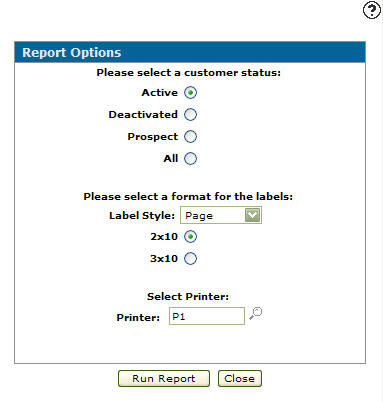Click the Run Report button
Viewport: 383px width, 402px height.
pyautogui.click(x=164, y=379)
